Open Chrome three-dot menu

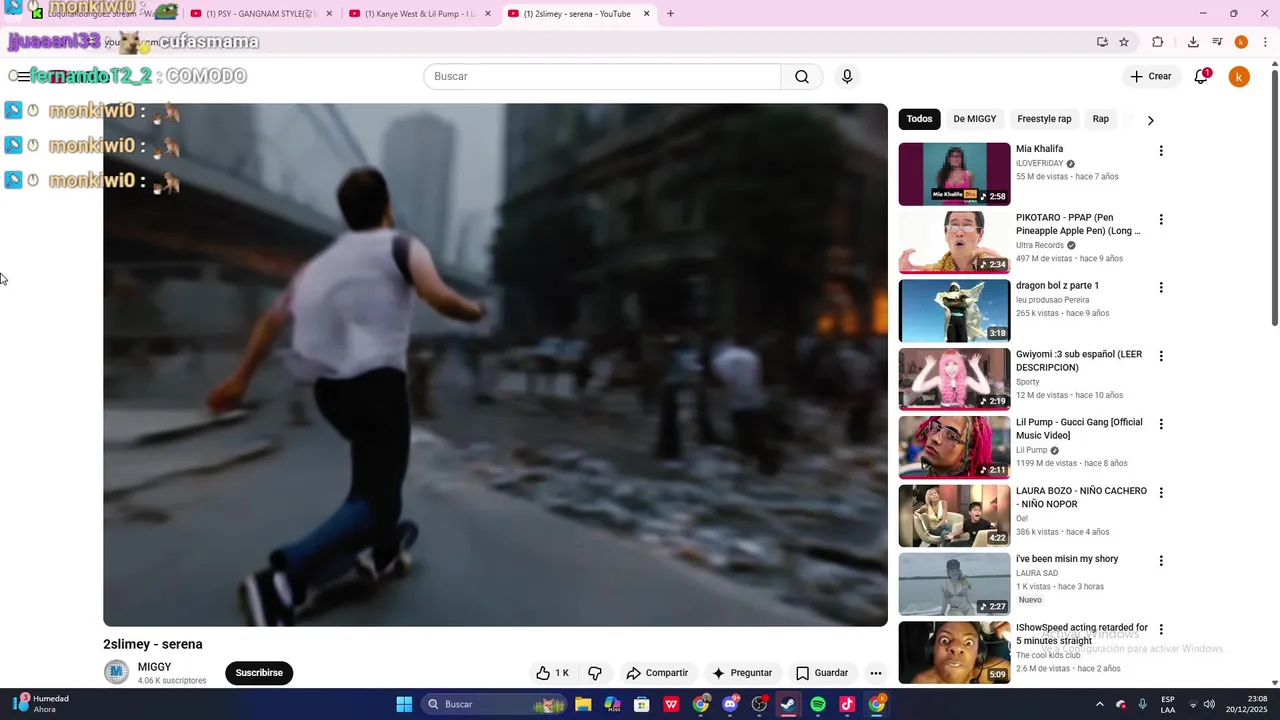click(1266, 42)
